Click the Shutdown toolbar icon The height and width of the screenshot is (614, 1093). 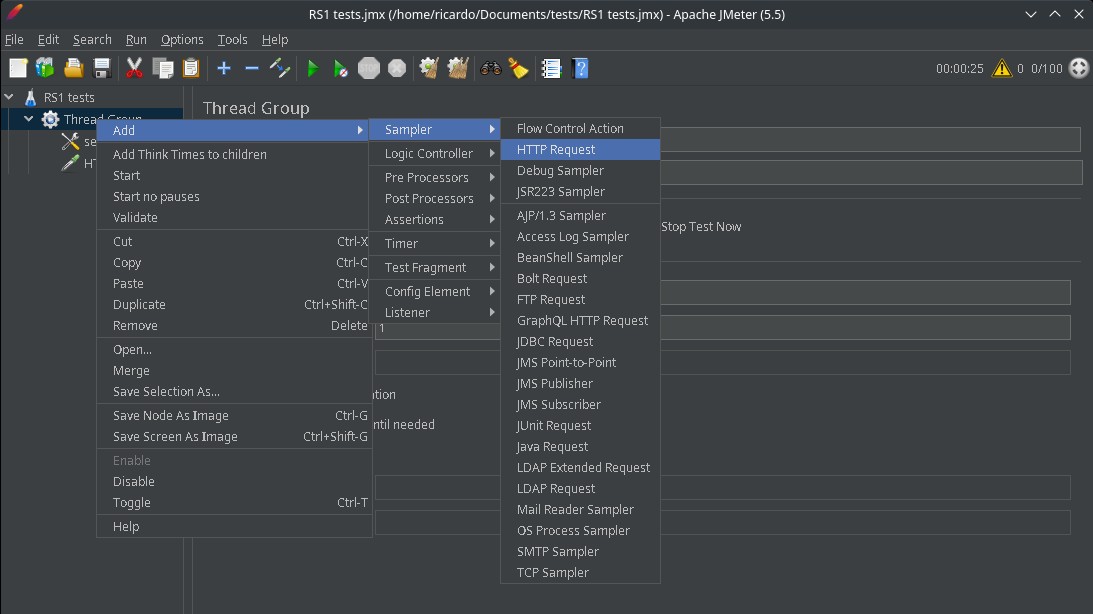click(x=397, y=68)
